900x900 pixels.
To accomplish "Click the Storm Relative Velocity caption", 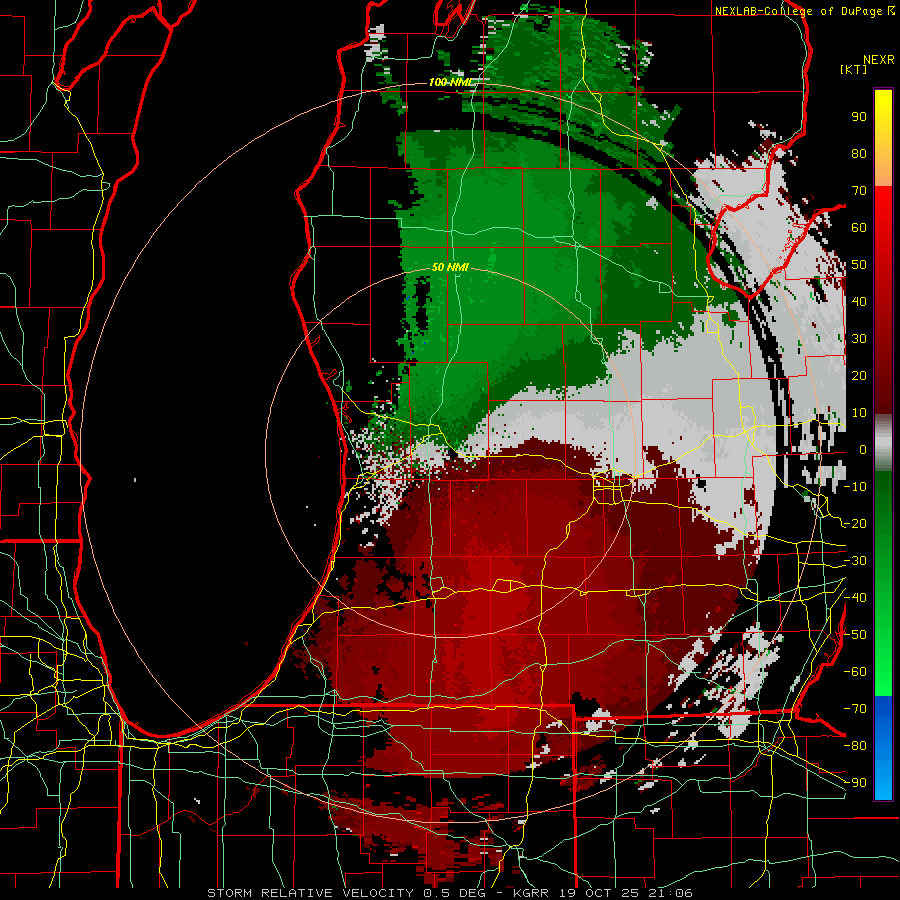I will [x=450, y=893].
